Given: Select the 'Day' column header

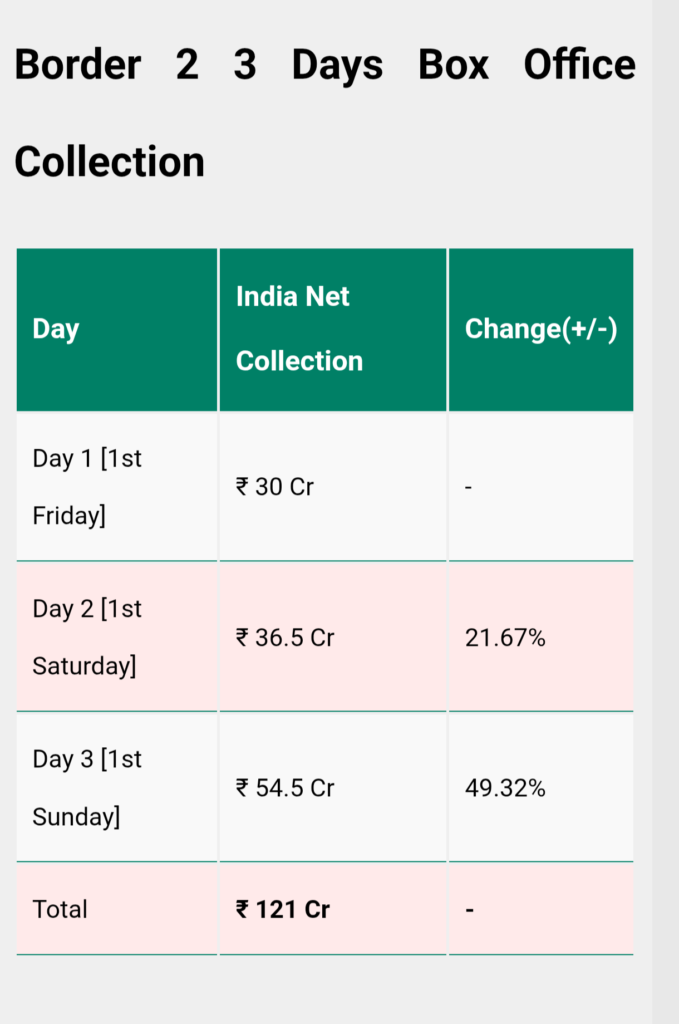Looking at the screenshot, I should coord(56,329).
